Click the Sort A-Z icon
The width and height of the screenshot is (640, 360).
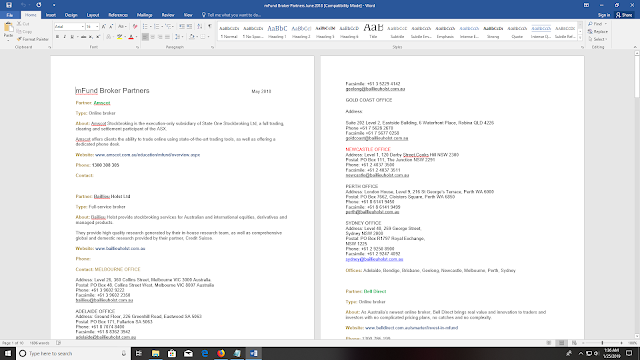pos(200,27)
